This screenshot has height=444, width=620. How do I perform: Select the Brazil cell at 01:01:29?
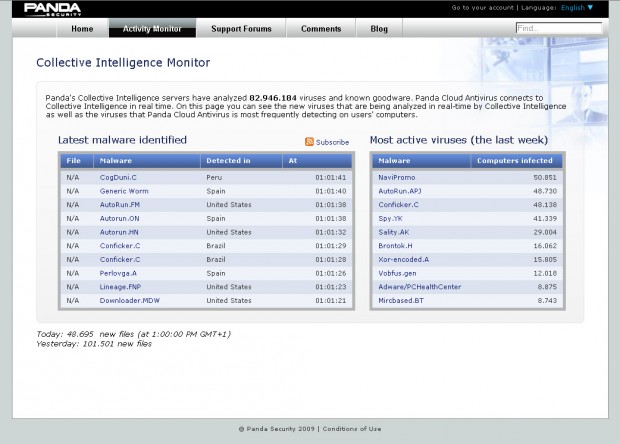pyautogui.click(x=215, y=246)
